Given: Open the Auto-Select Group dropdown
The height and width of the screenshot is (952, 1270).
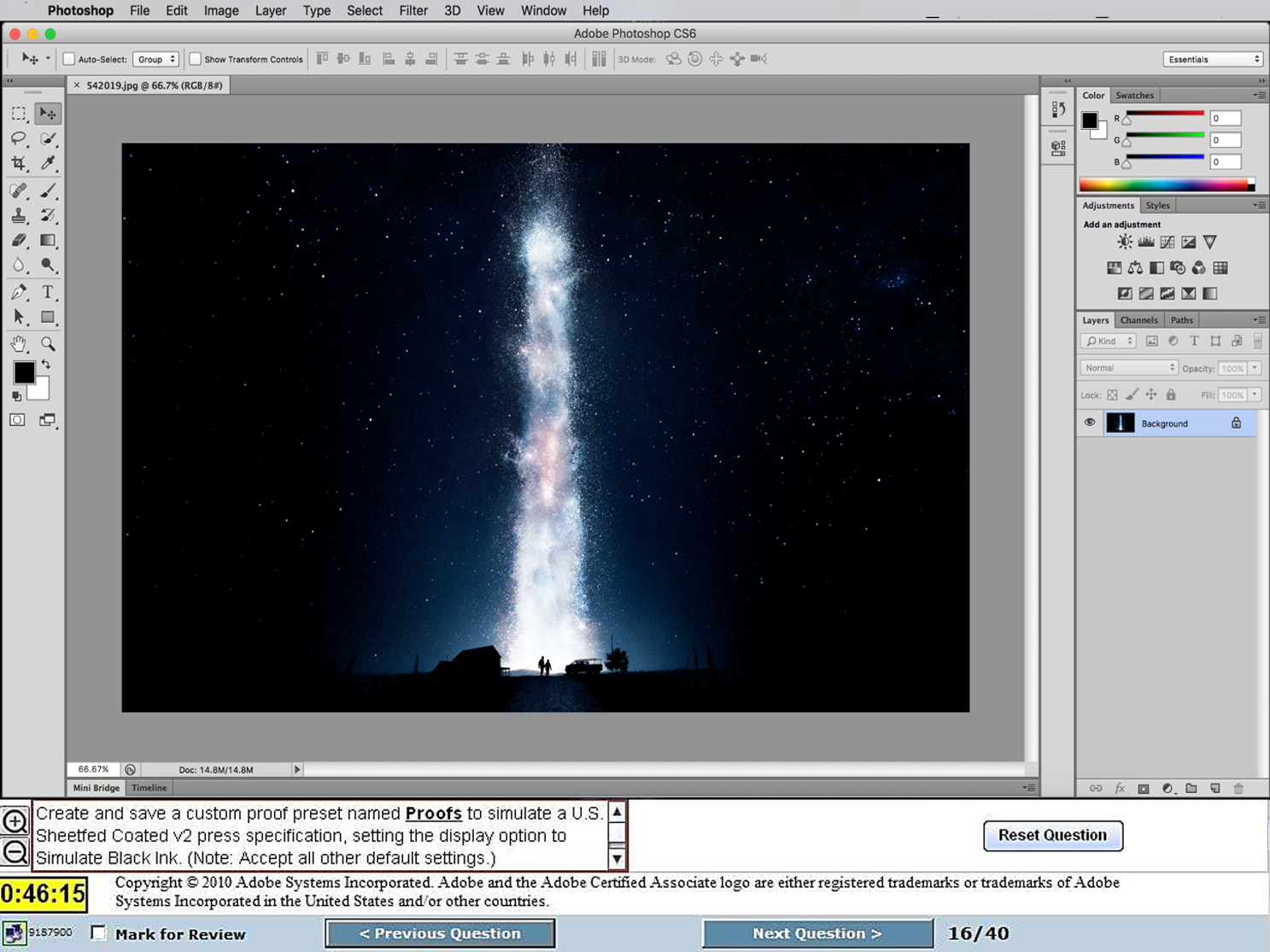Looking at the screenshot, I should pyautogui.click(x=155, y=59).
